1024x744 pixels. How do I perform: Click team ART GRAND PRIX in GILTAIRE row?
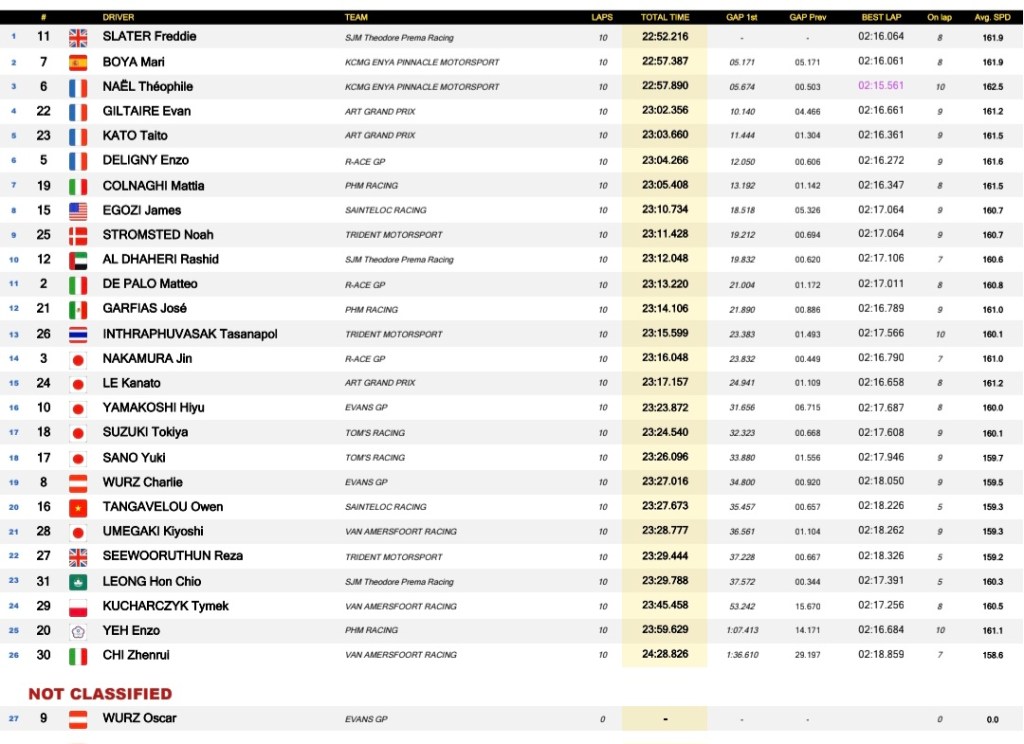pyautogui.click(x=380, y=112)
